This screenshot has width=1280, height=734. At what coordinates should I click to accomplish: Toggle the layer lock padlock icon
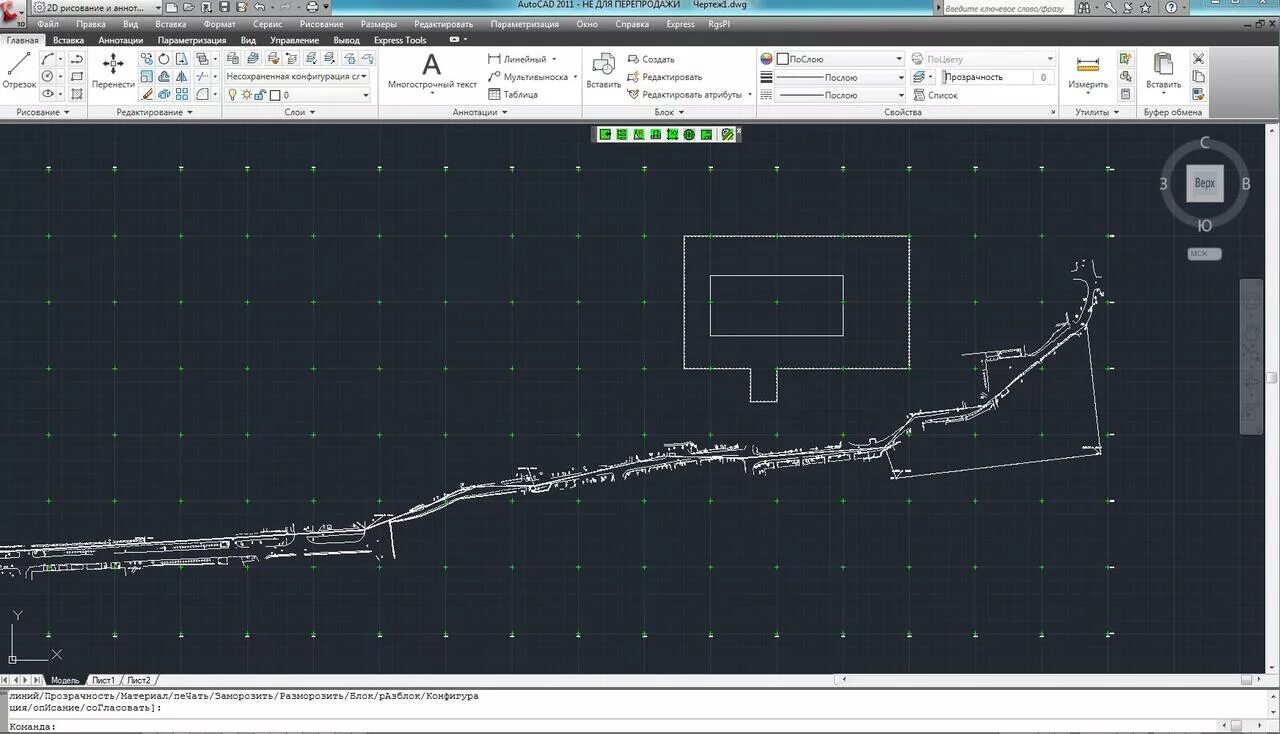[x=260, y=95]
